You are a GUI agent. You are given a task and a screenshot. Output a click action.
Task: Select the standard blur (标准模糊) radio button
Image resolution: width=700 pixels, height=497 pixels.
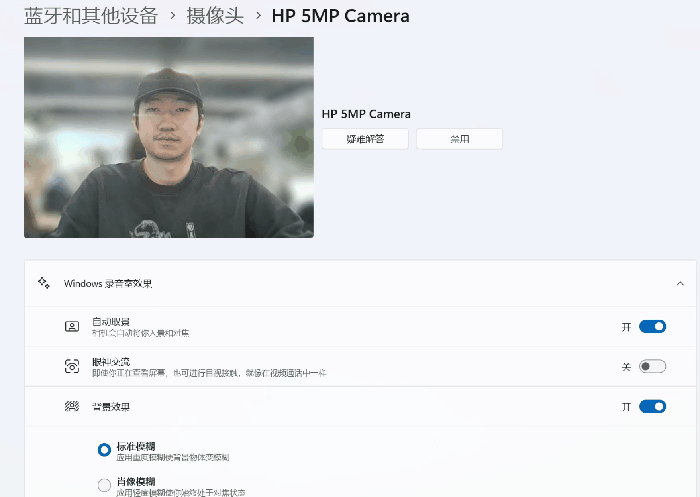coord(105,450)
